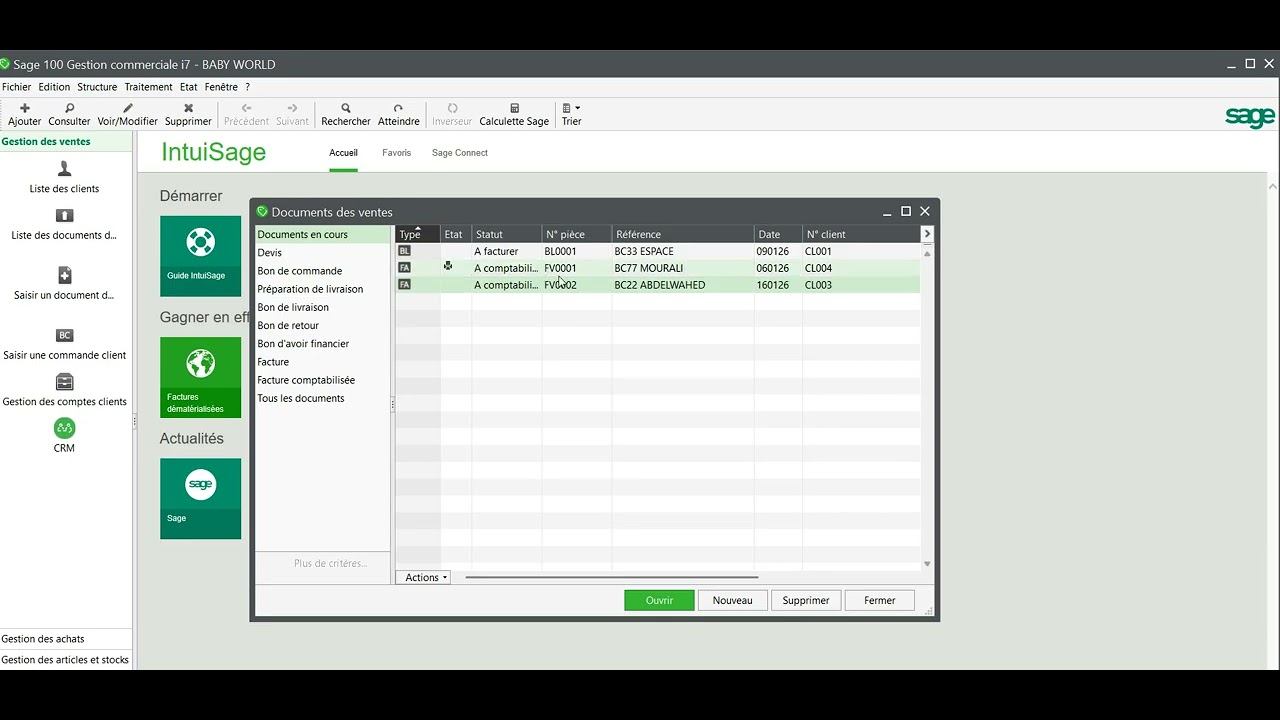
Task: Open Saisir un document sidebar icon
Action: tap(64, 275)
